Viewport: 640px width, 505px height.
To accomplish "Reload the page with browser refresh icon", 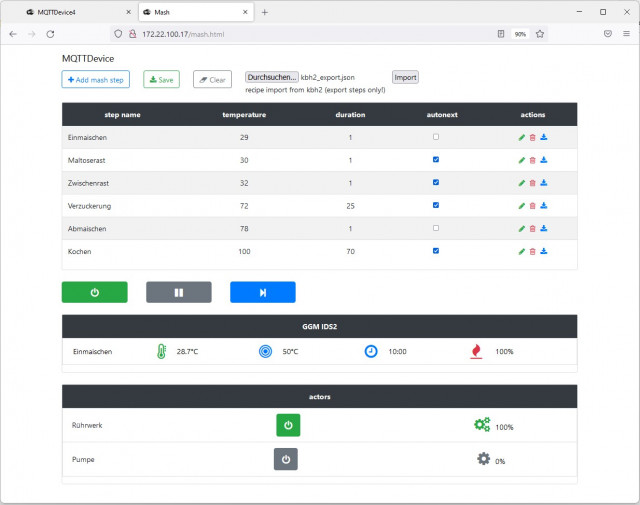I will point(50,34).
